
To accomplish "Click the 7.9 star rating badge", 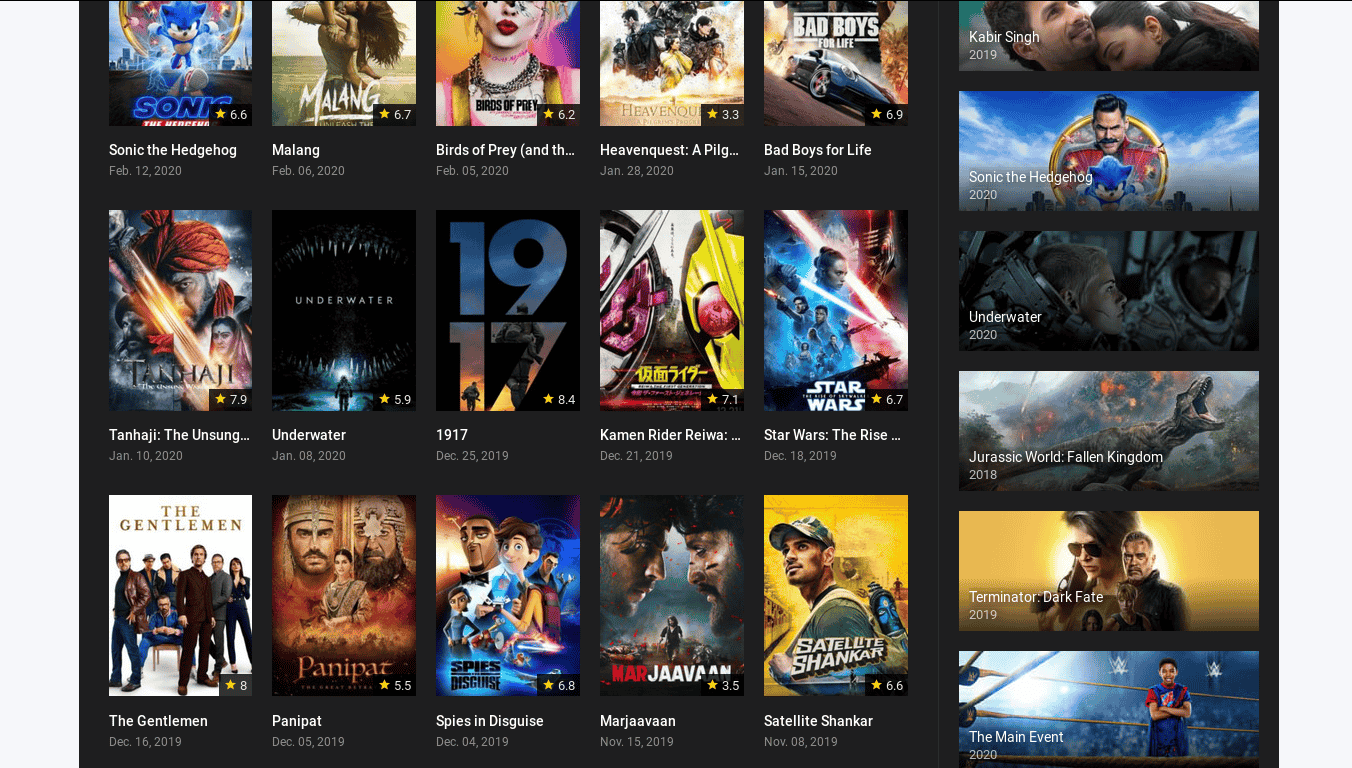I will (231, 399).
